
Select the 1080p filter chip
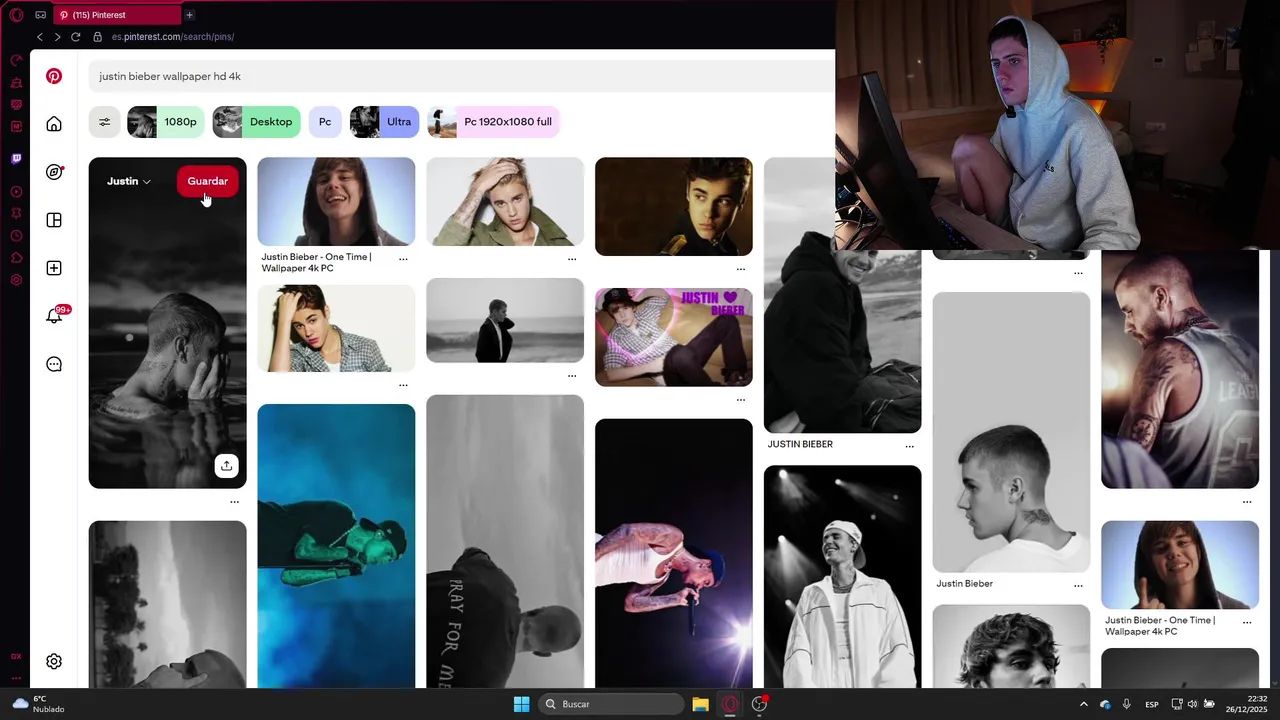tap(165, 122)
